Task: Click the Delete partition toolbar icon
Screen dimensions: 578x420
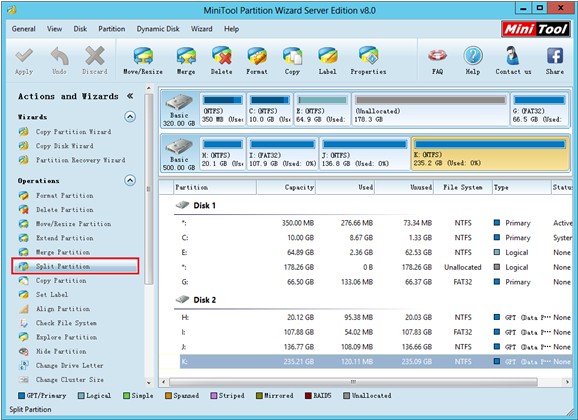Action: coord(222,61)
